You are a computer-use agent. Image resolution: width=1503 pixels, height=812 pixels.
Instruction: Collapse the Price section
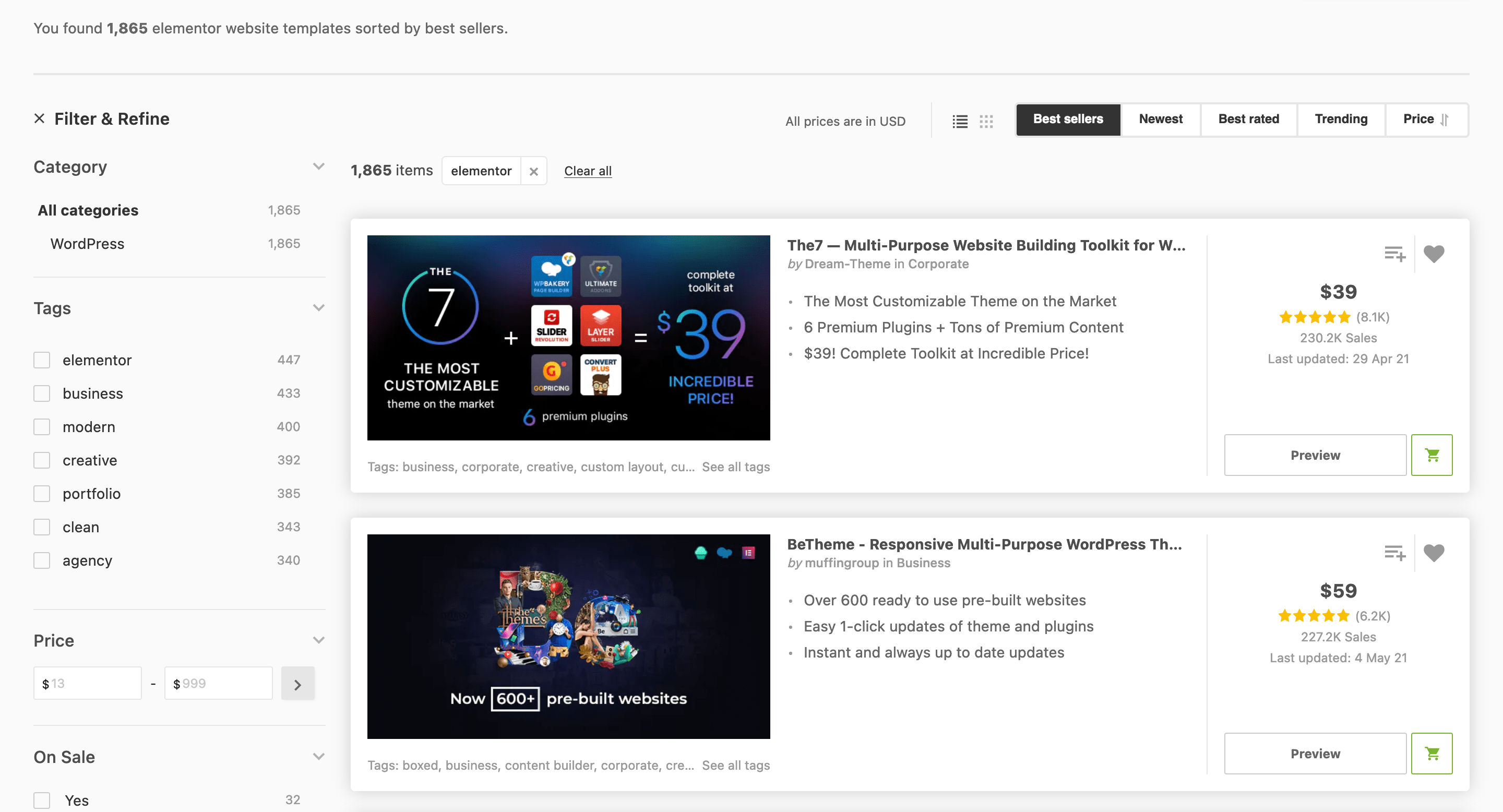318,640
